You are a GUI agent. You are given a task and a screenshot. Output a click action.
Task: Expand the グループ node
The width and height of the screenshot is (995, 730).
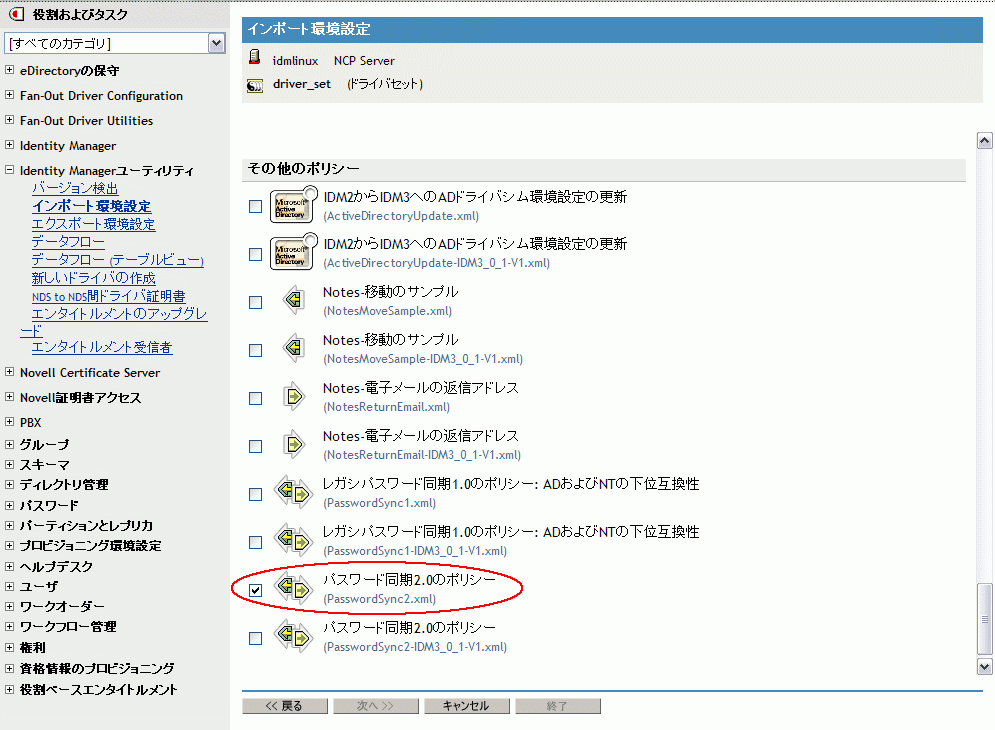pyautogui.click(x=10, y=444)
